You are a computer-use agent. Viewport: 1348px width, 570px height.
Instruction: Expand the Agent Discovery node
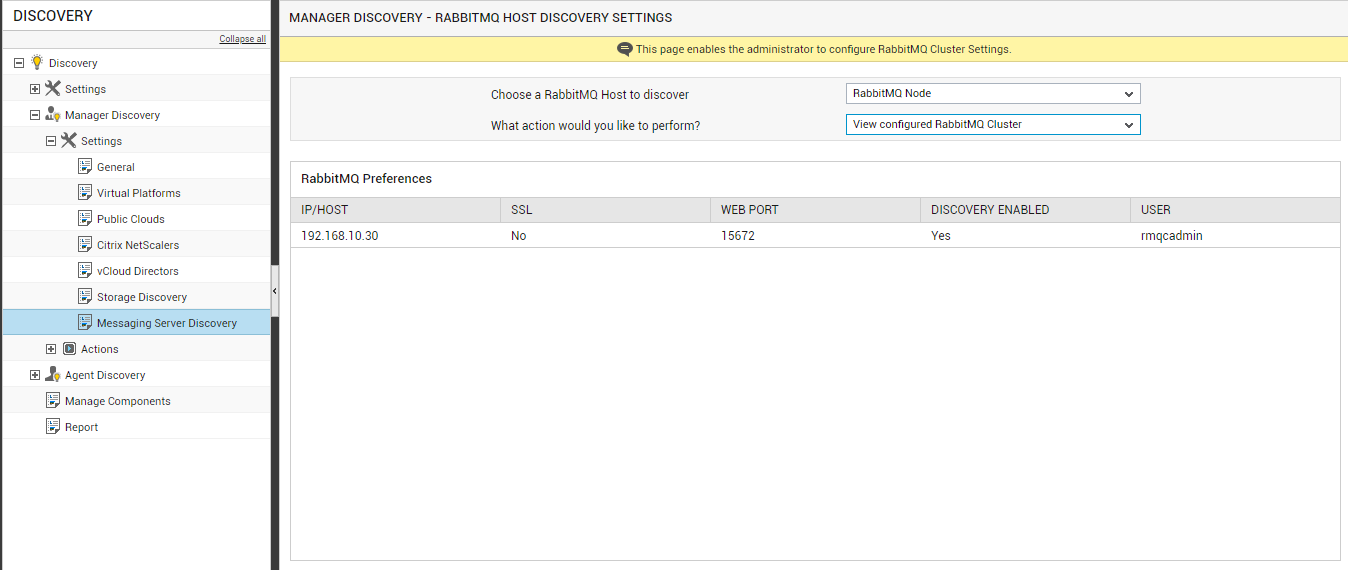35,375
